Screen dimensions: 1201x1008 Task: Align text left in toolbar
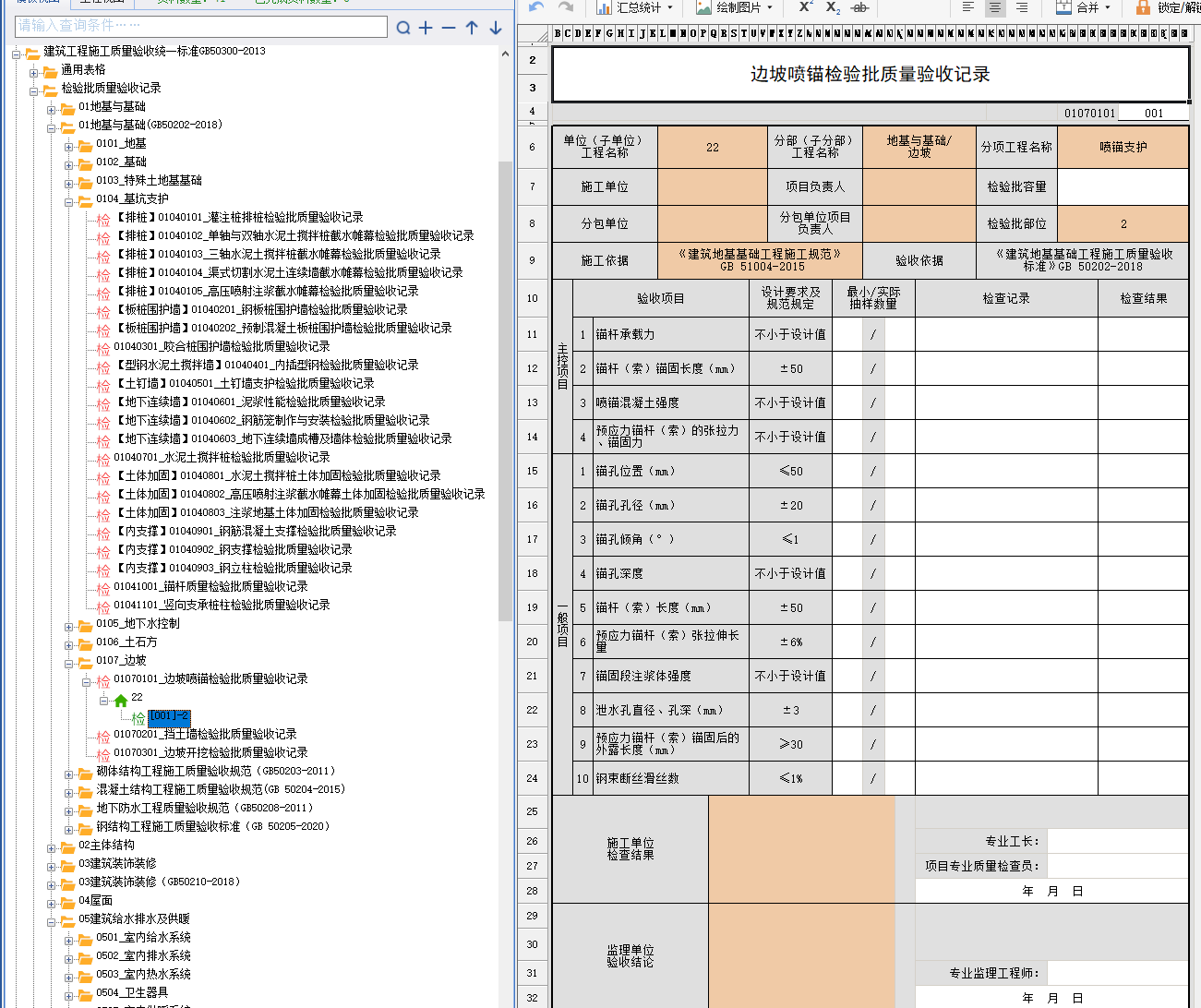[x=968, y=6]
